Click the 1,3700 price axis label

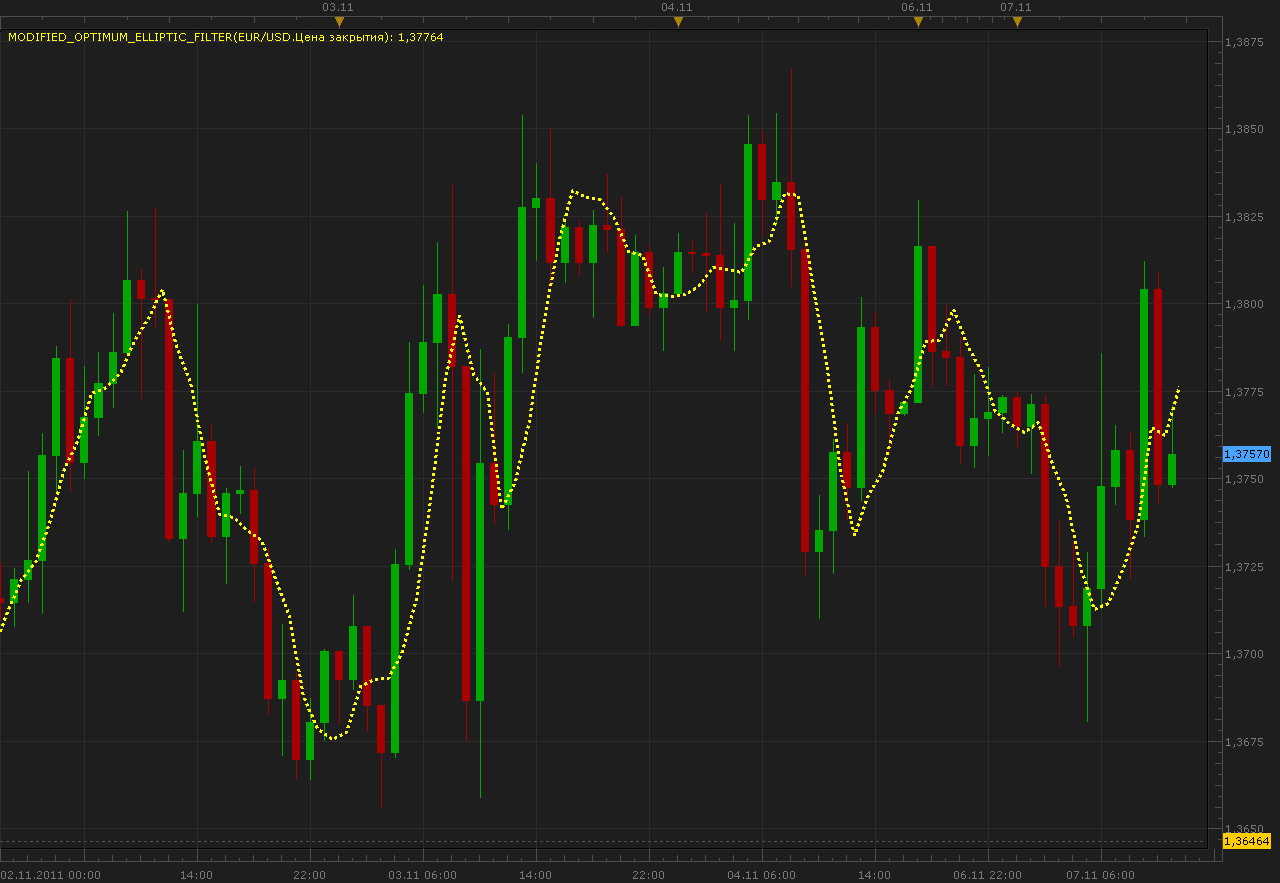coord(1243,654)
